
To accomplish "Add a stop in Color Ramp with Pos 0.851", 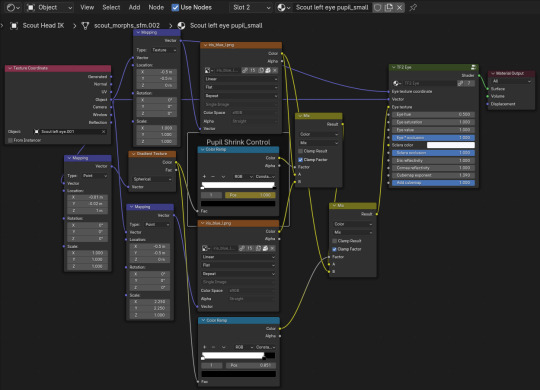I will [204, 347].
